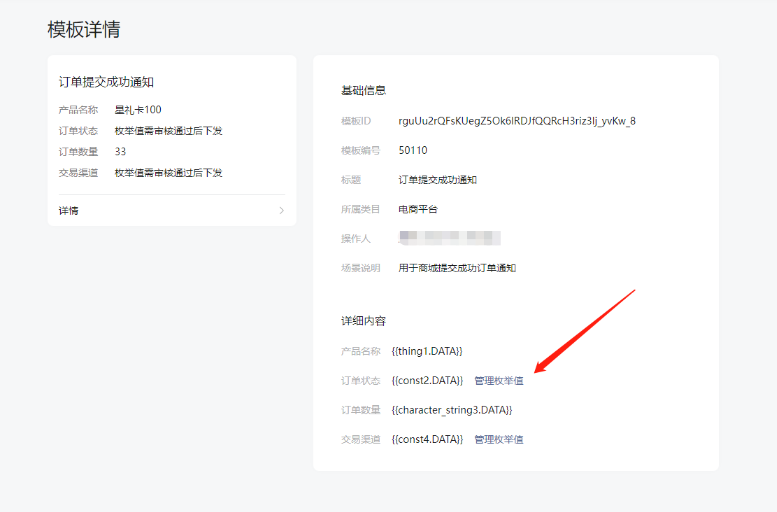The width and height of the screenshot is (777, 512).
Task: Click the product name 星礼卡100
Action: point(138,109)
